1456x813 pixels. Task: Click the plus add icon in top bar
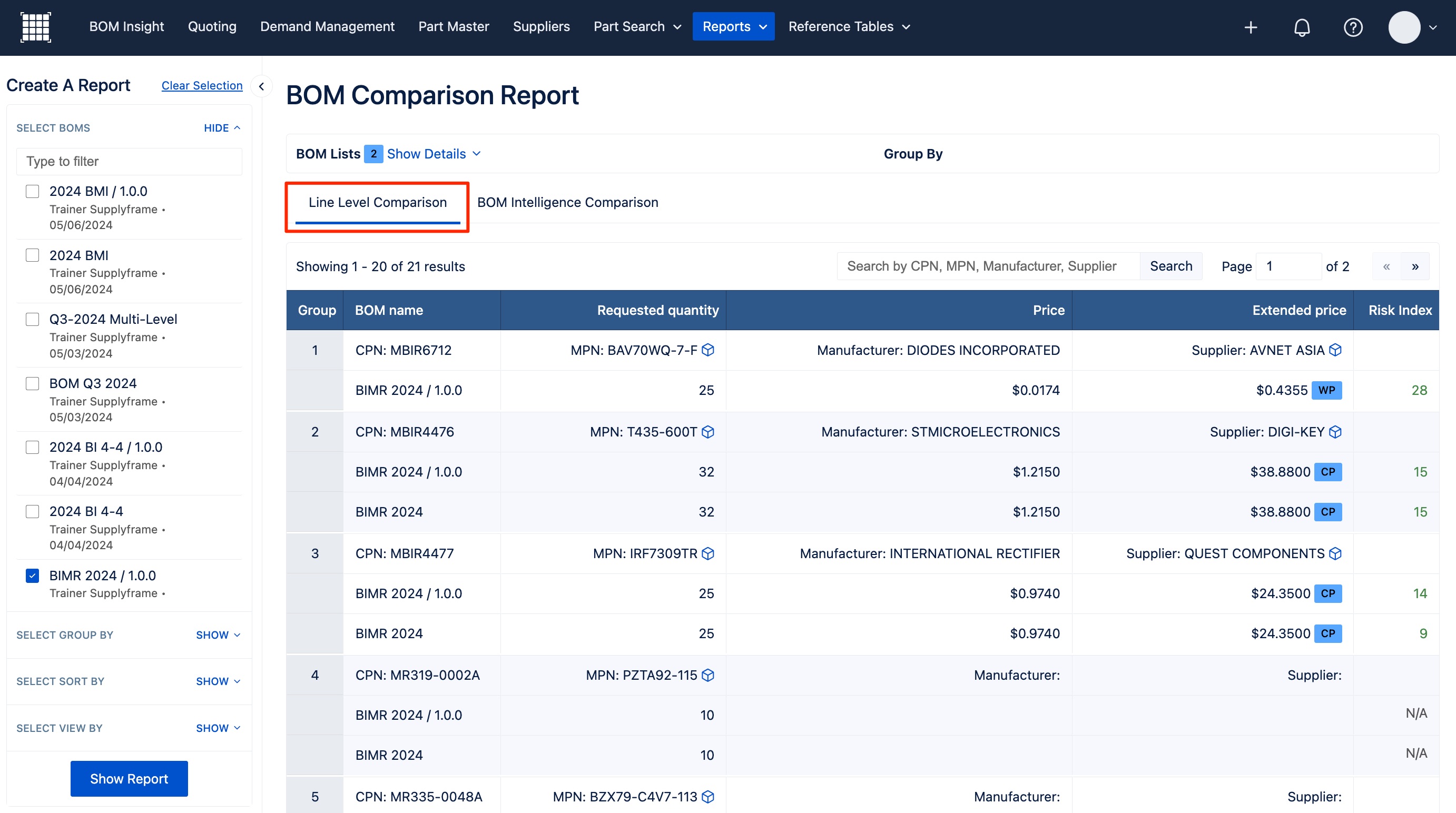1251,27
